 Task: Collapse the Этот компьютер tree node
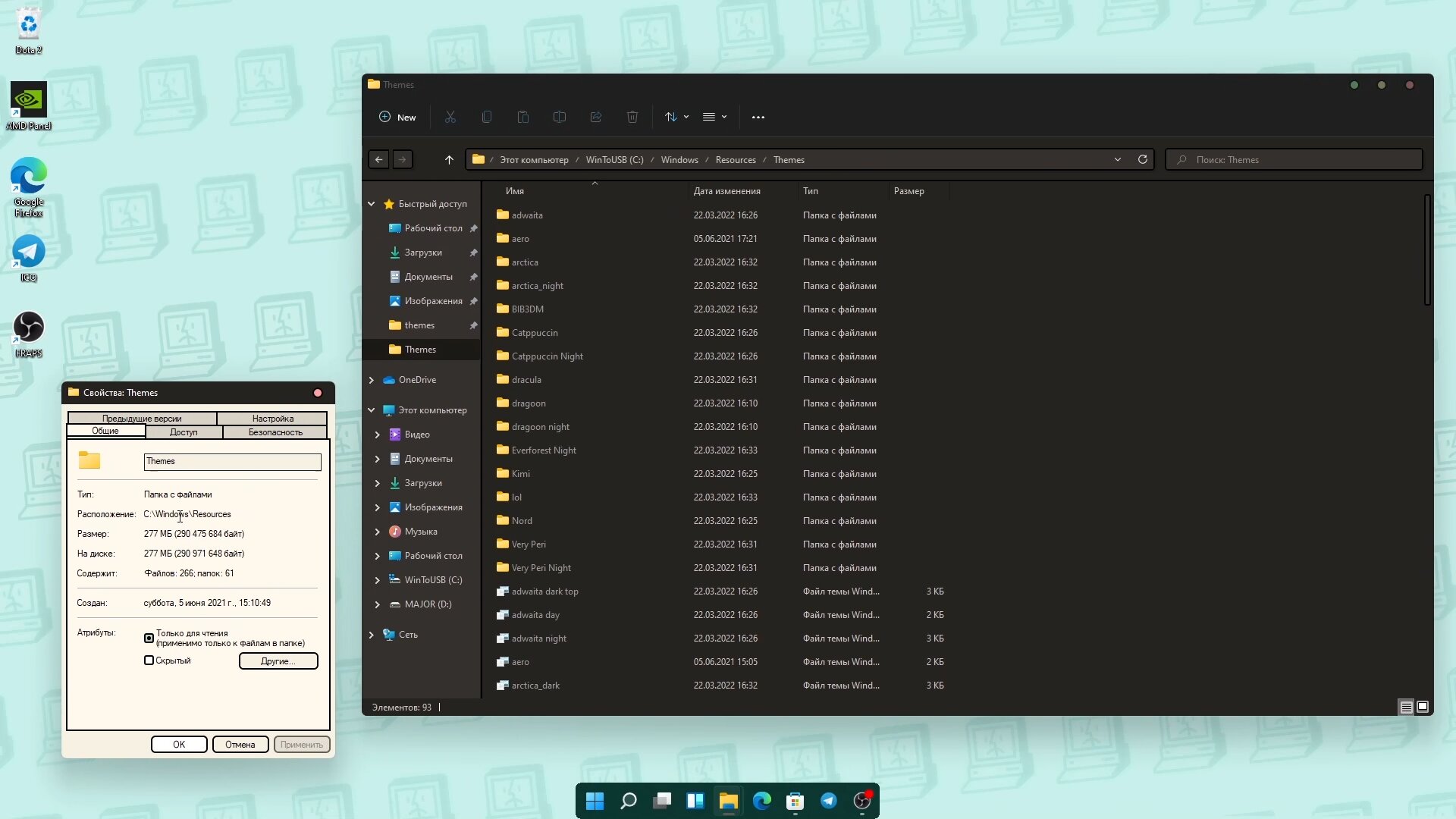372,410
